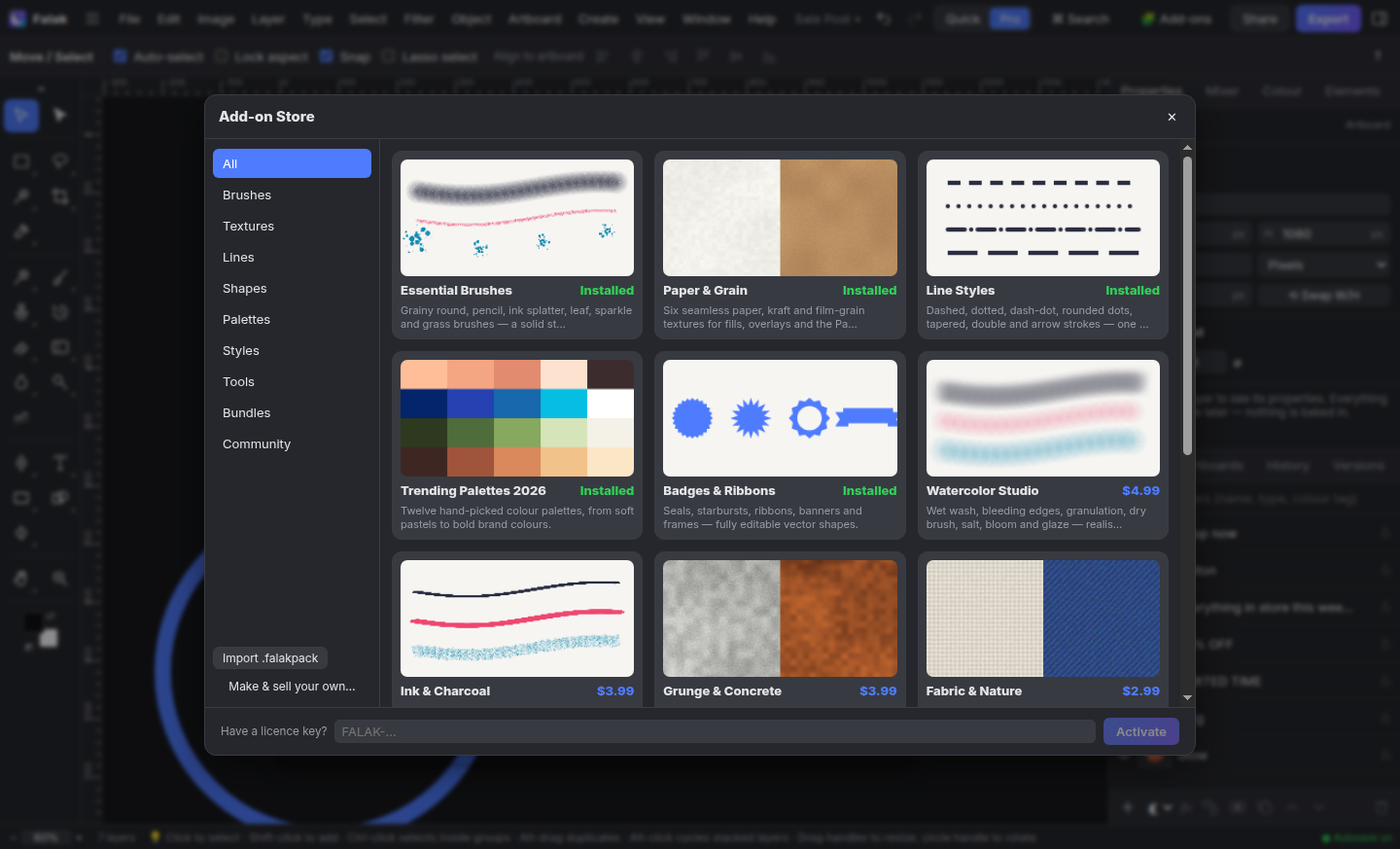Click the store list scrollbar thumb
The height and width of the screenshot is (849, 1400).
pyautogui.click(x=1187, y=305)
